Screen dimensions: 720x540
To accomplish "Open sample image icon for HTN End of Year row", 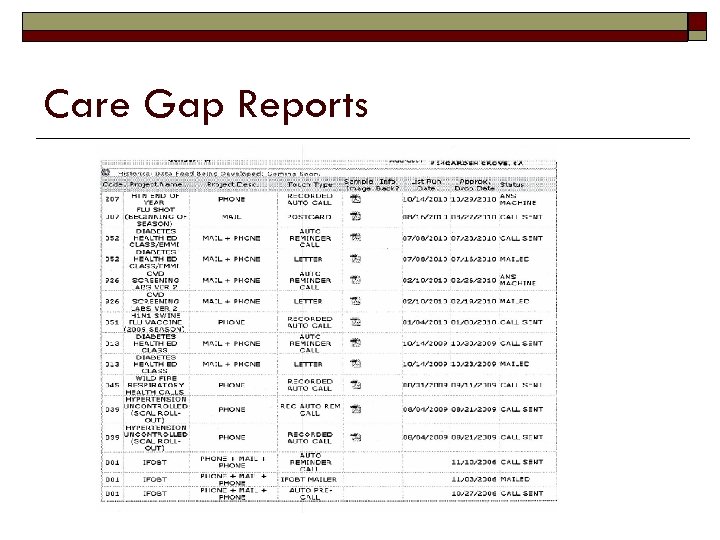I will tap(355, 199).
